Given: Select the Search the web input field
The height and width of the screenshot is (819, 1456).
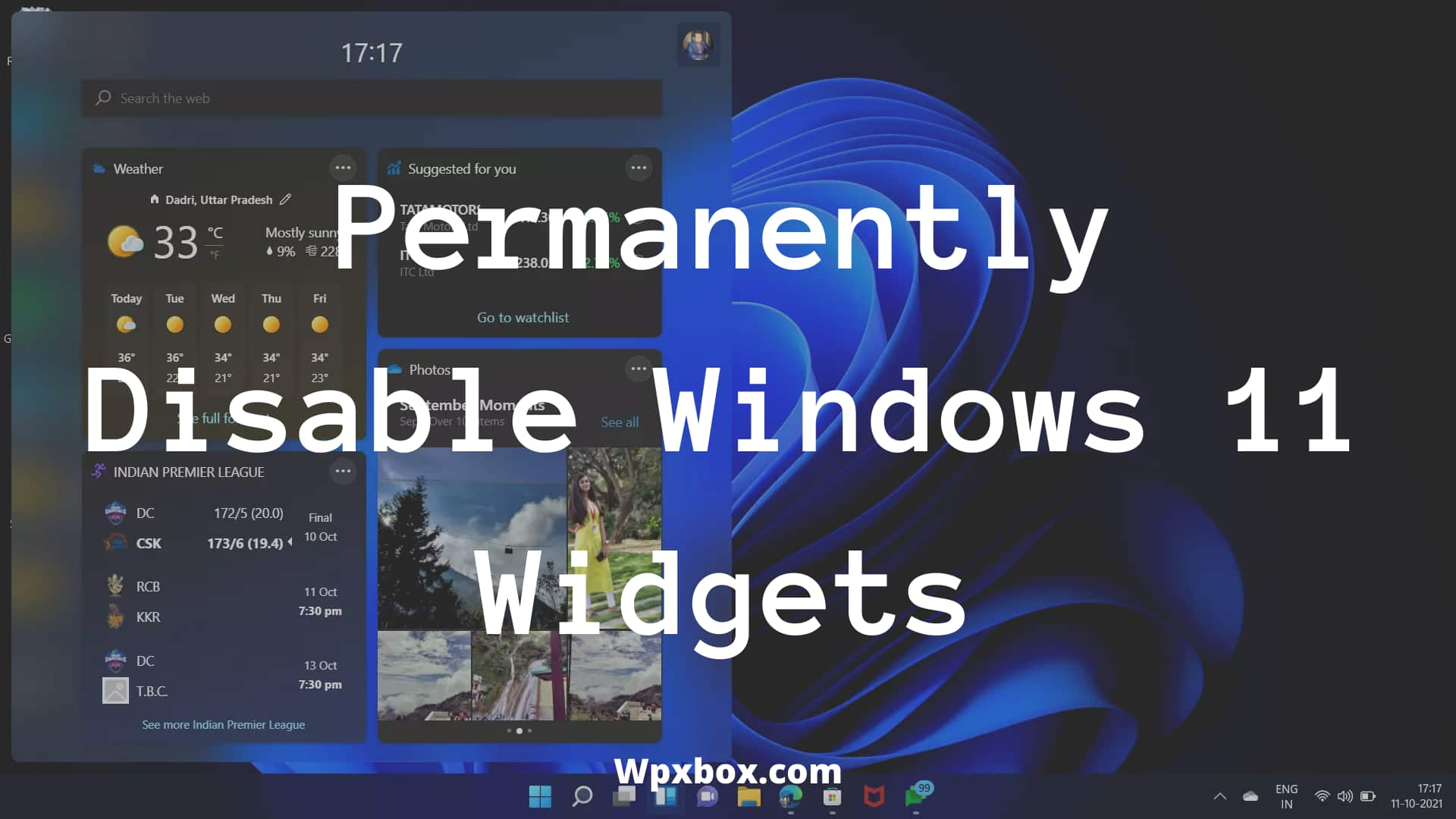Looking at the screenshot, I should pos(372,97).
